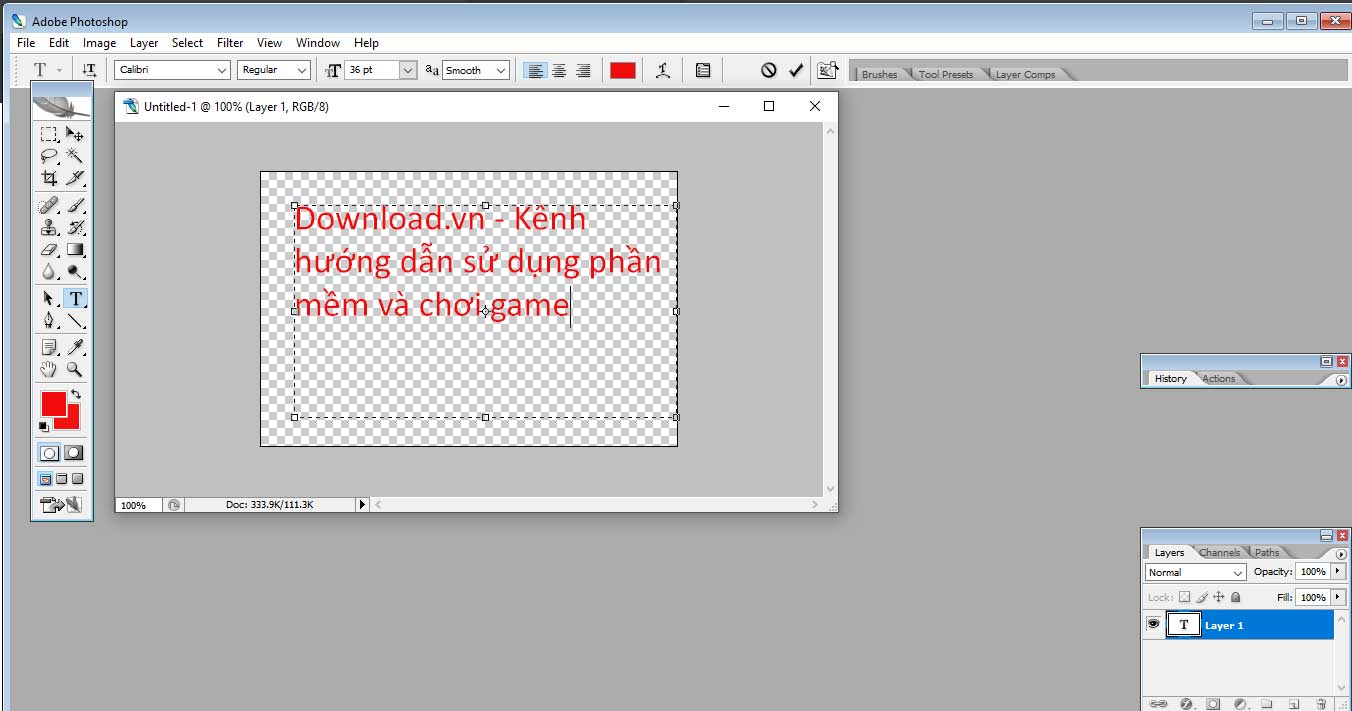Reset default foreground and background colors
This screenshot has height=711, width=1352.
click(x=44, y=427)
